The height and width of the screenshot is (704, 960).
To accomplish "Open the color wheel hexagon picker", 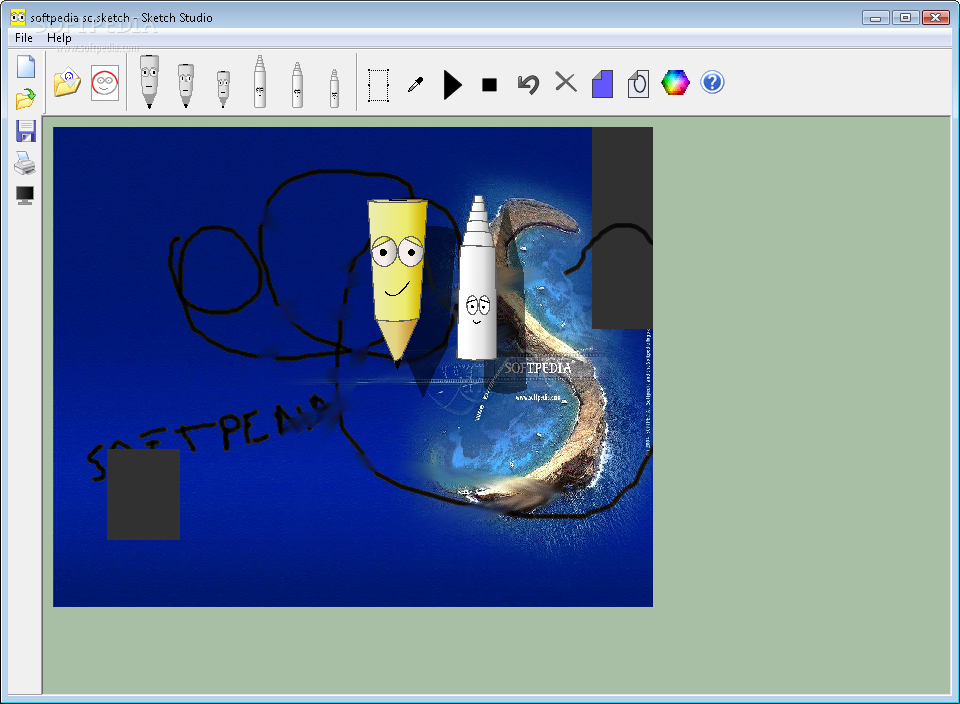I will [675, 83].
